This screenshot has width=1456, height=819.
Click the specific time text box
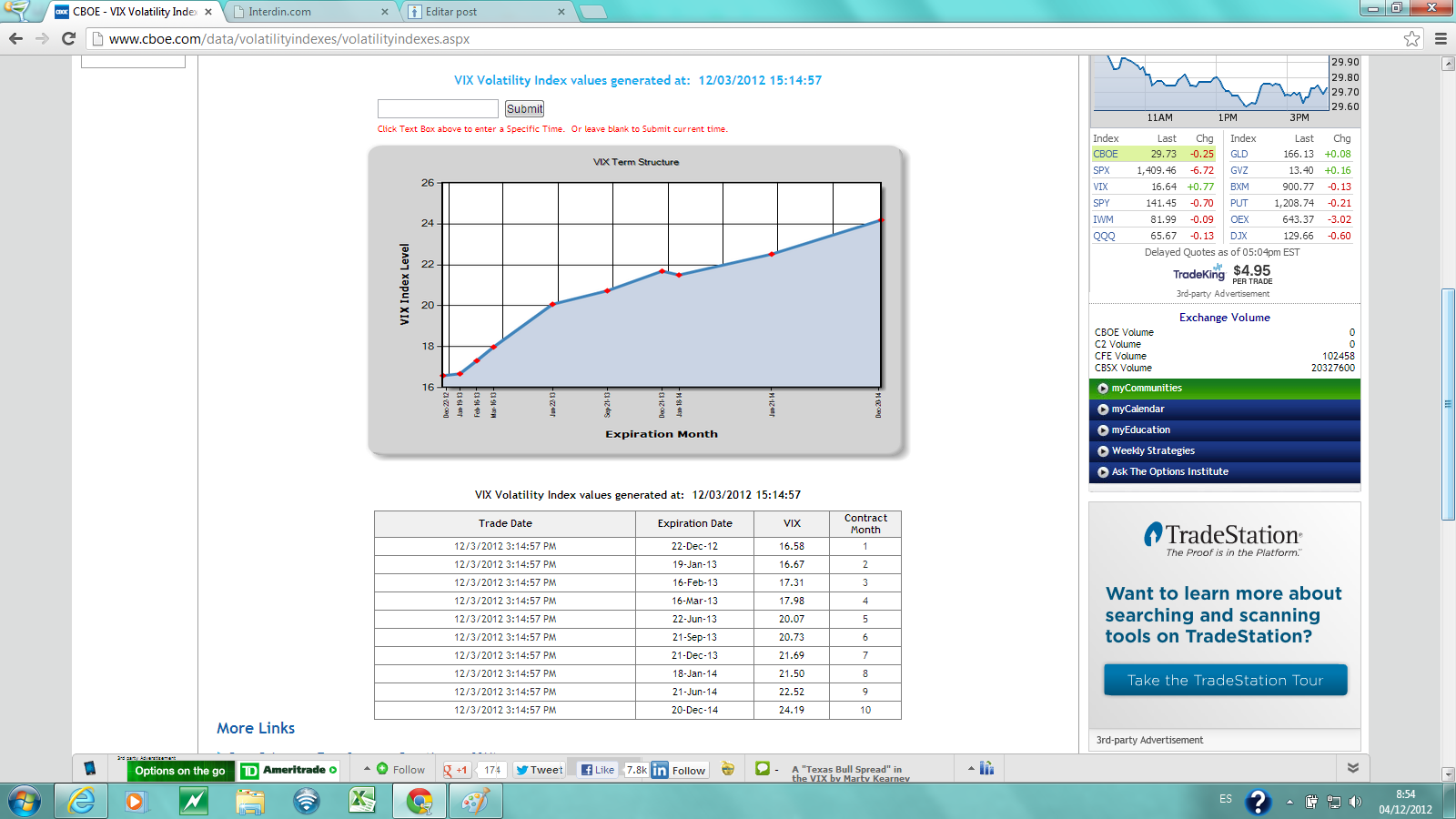coord(438,108)
